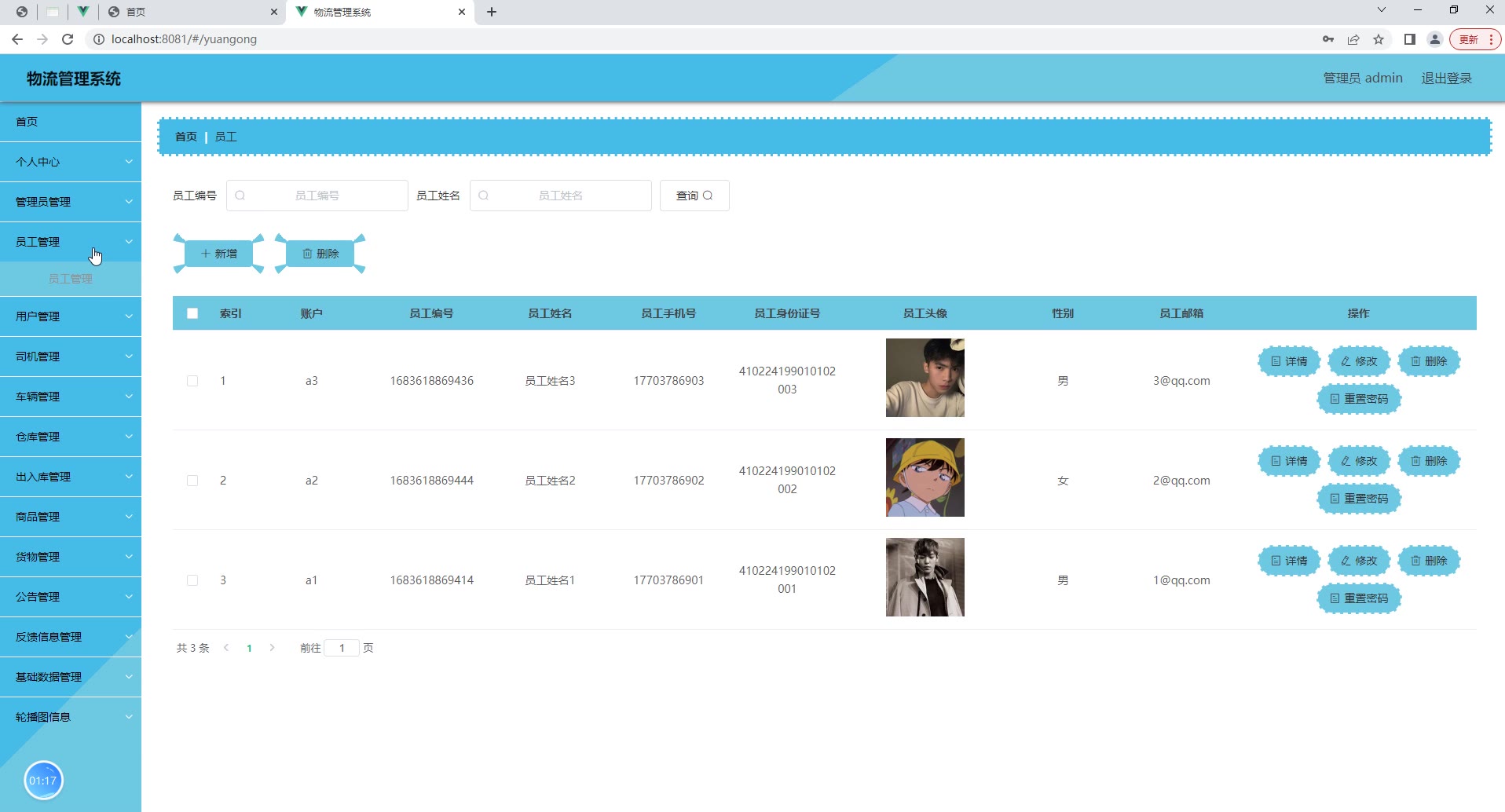Switch to the 物流管理系统 browser tab
1505x812 pixels.
tap(381, 12)
